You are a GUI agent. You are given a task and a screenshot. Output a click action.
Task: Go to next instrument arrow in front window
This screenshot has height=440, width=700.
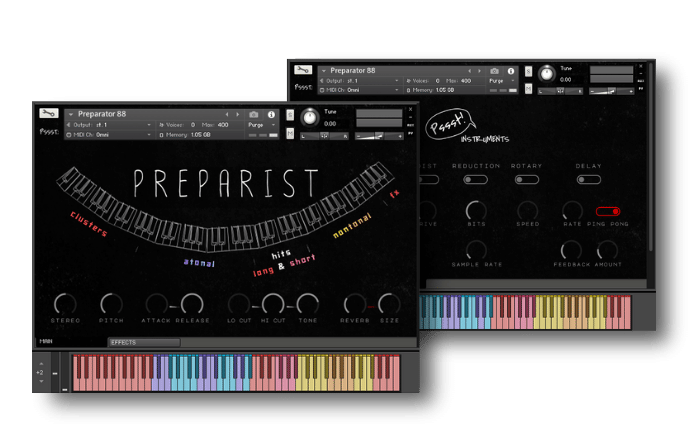click(238, 114)
